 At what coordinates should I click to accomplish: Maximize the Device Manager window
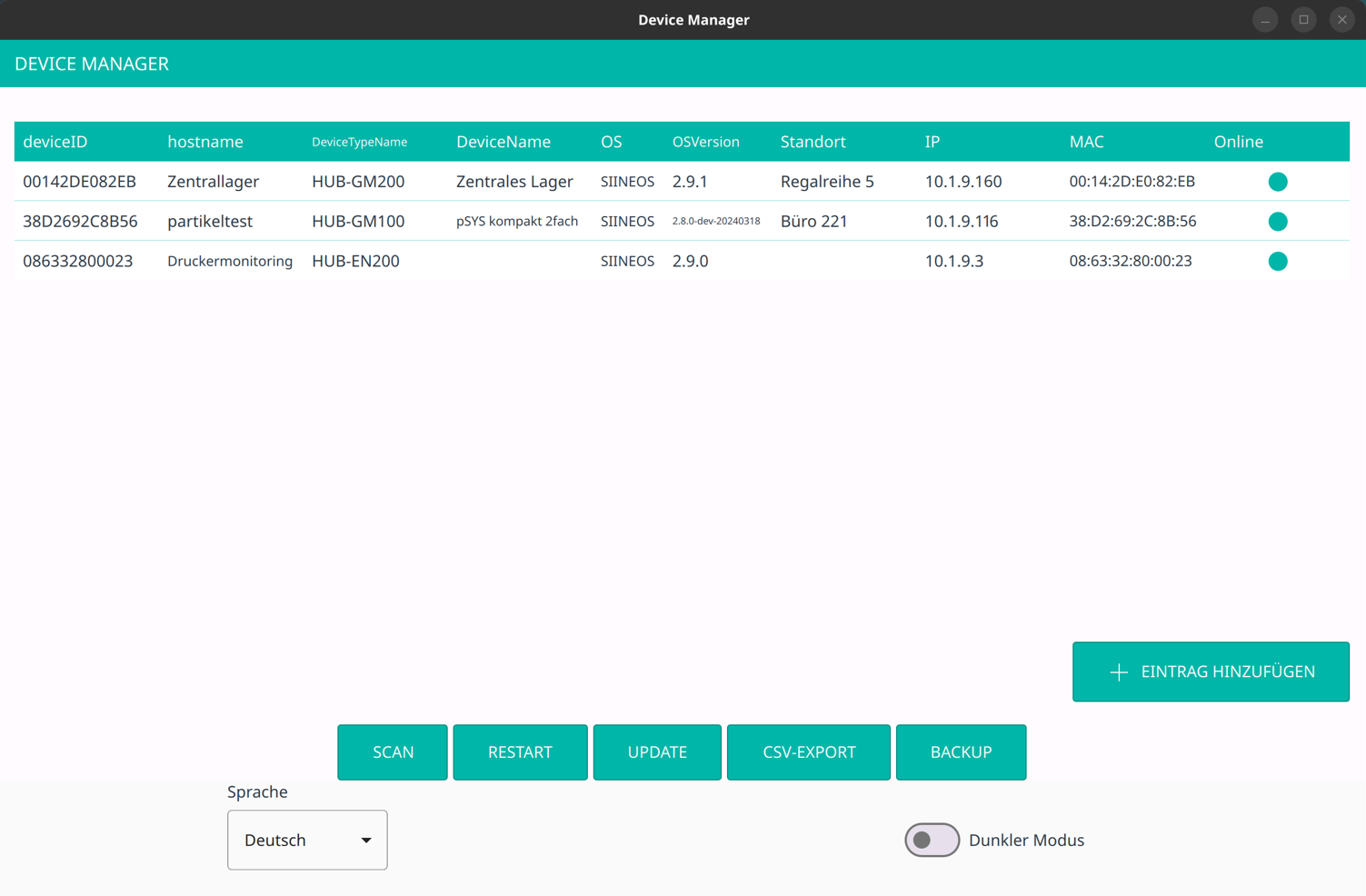[1303, 20]
